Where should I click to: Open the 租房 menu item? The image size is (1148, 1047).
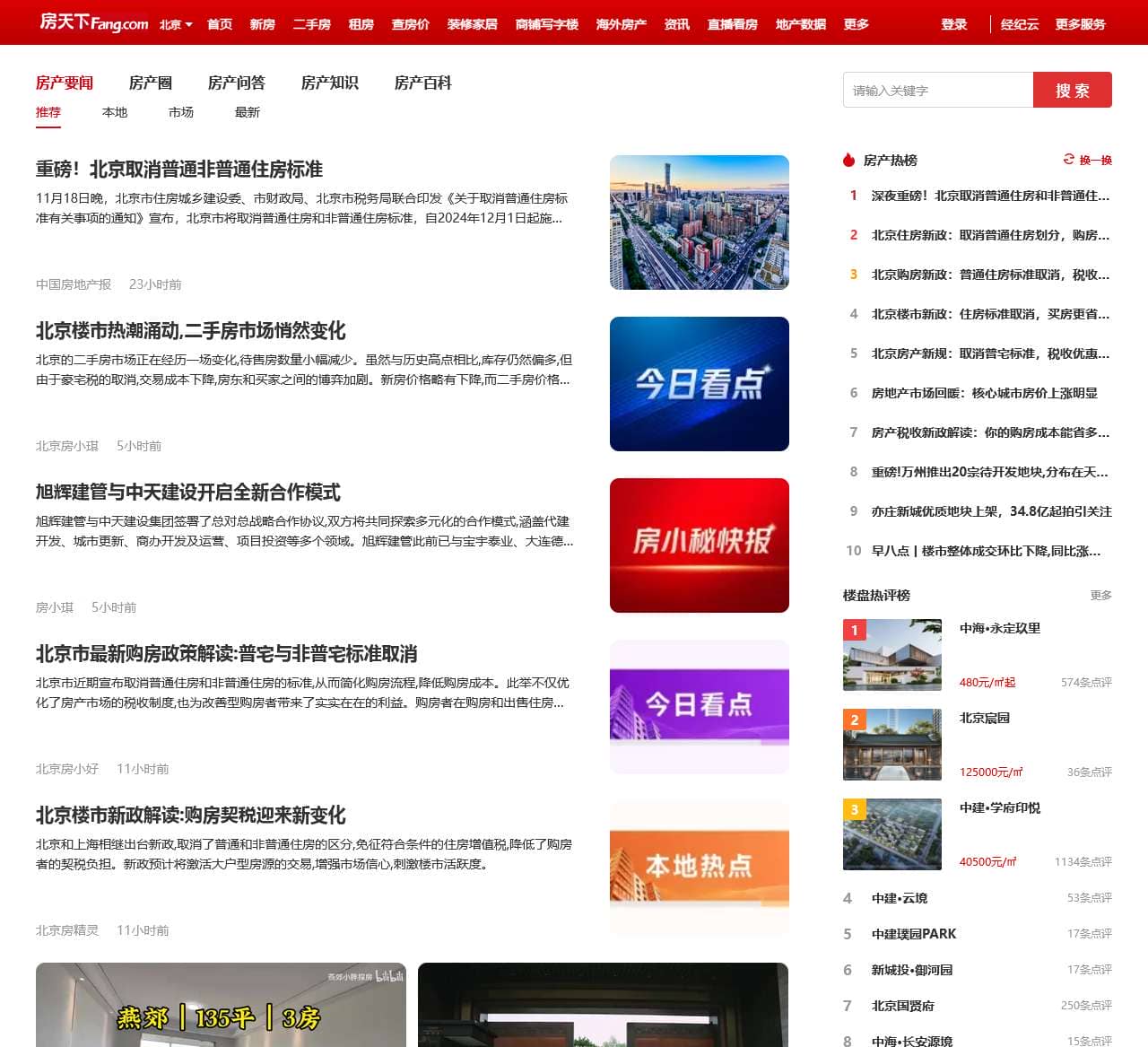[x=361, y=24]
